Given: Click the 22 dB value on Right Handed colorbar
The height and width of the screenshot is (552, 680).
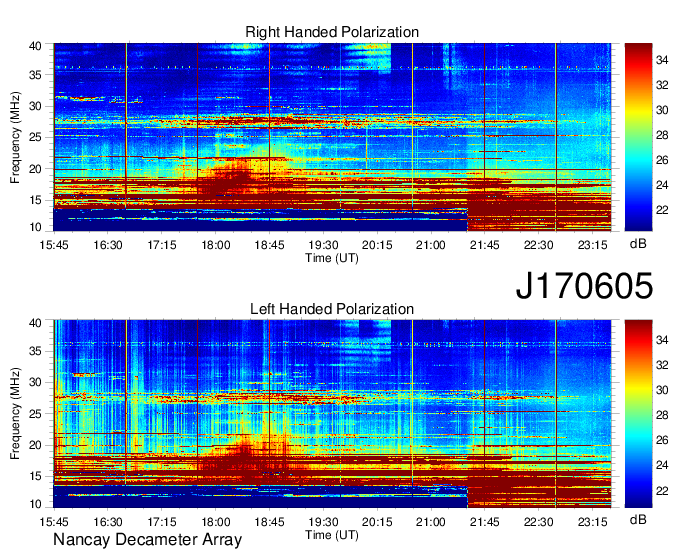Looking at the screenshot, I should click(x=662, y=210).
